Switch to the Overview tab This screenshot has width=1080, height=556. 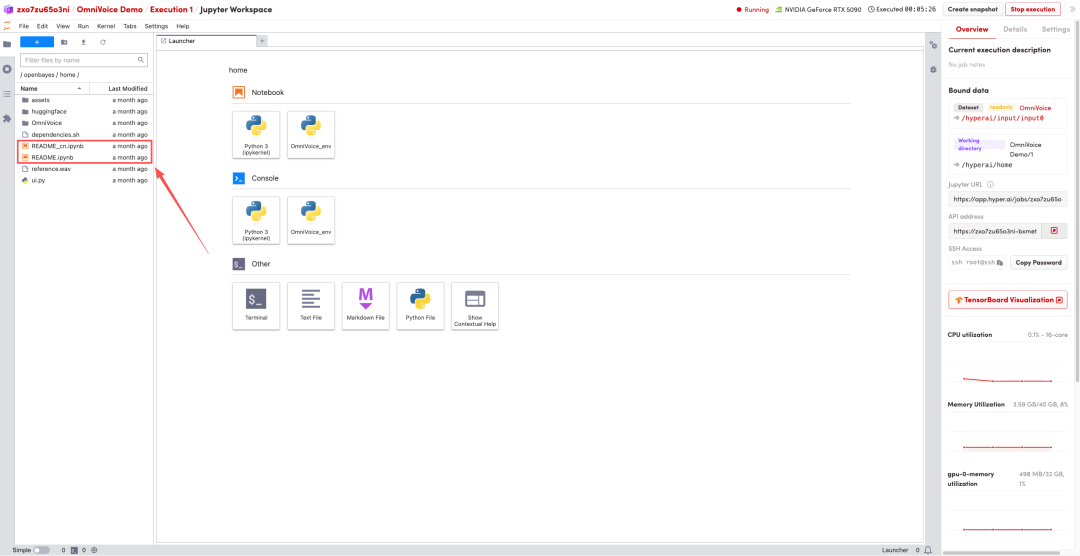(x=972, y=29)
